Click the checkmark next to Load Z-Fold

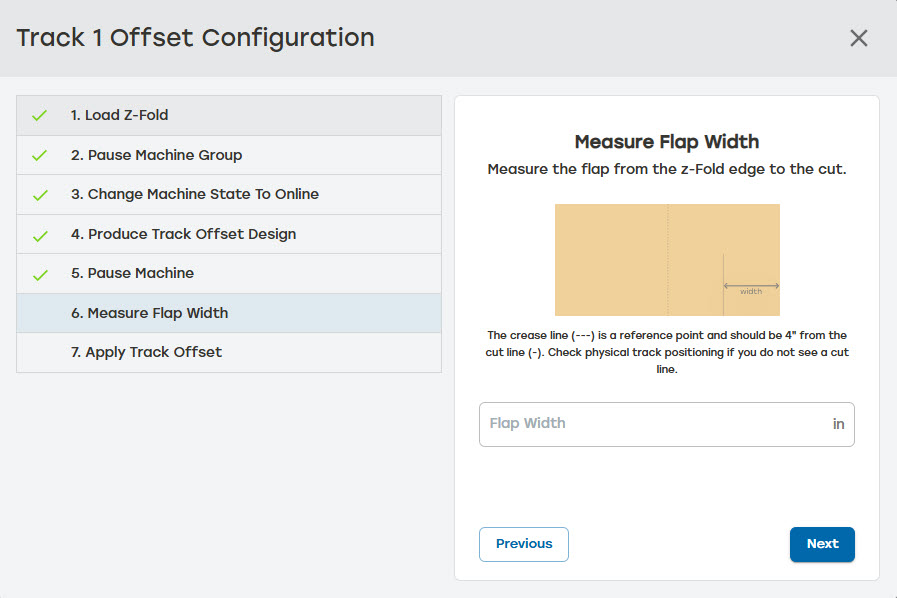point(39,114)
